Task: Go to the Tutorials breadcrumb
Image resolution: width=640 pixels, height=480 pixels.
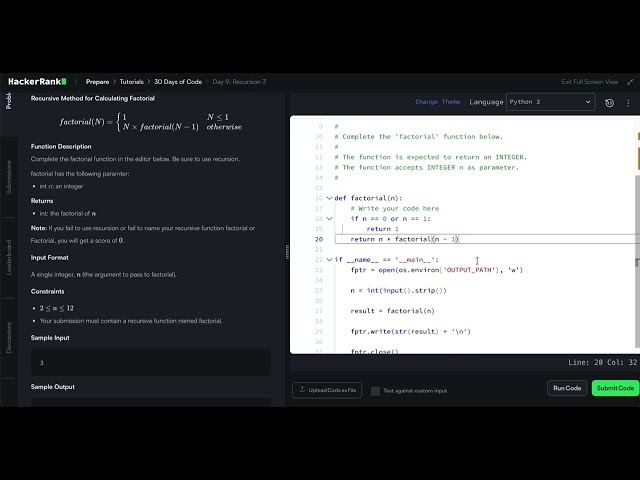Action: pyautogui.click(x=131, y=82)
